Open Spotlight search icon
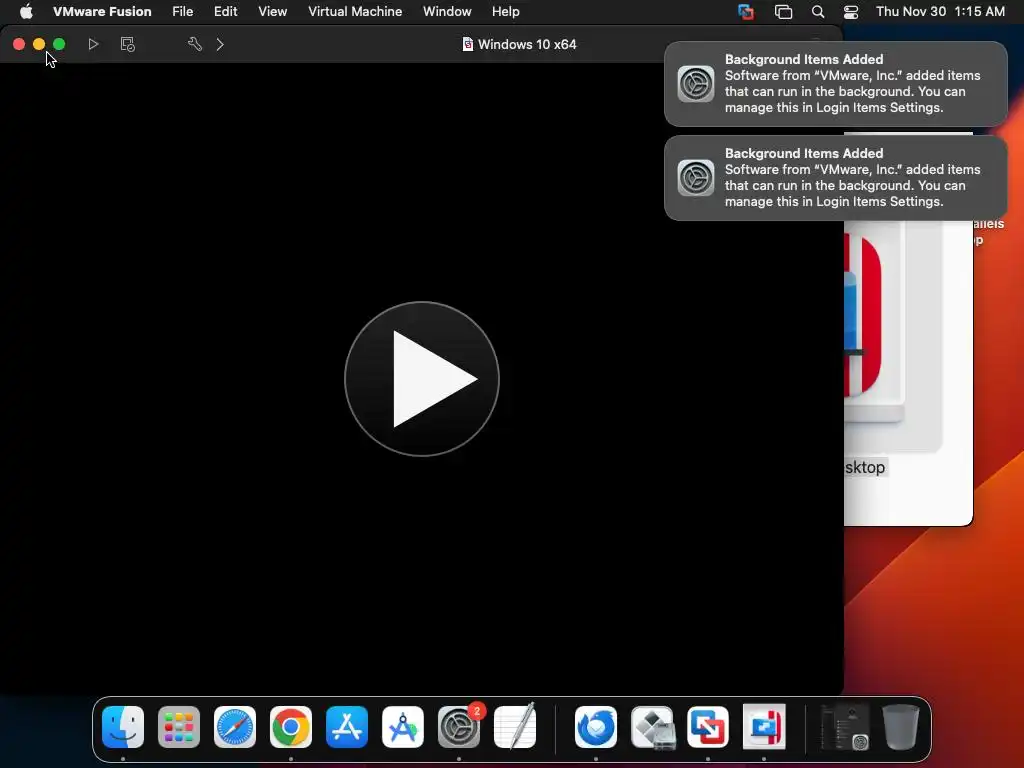The image size is (1024, 768). tap(818, 11)
